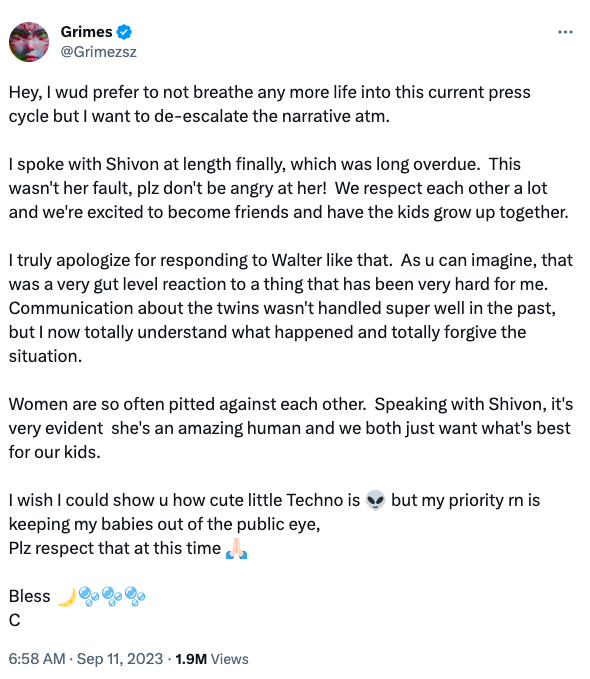Click the alien emoji after Techno
Screen dimensions: 590x679
[375, 500]
